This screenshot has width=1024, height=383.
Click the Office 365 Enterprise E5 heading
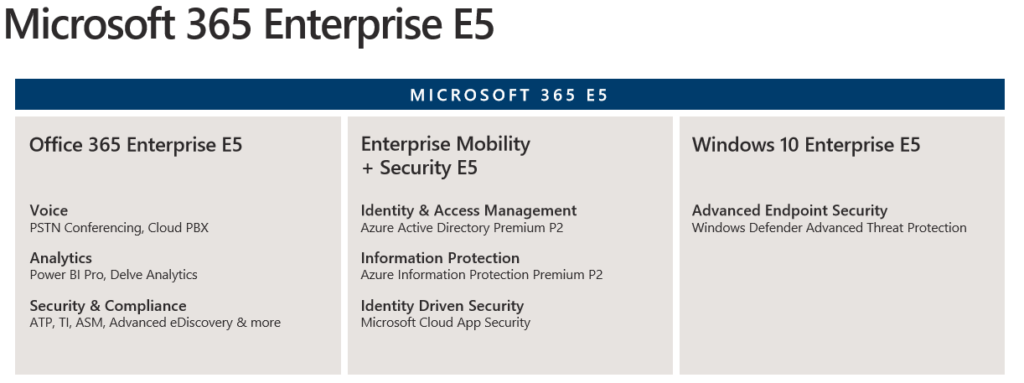(x=136, y=144)
